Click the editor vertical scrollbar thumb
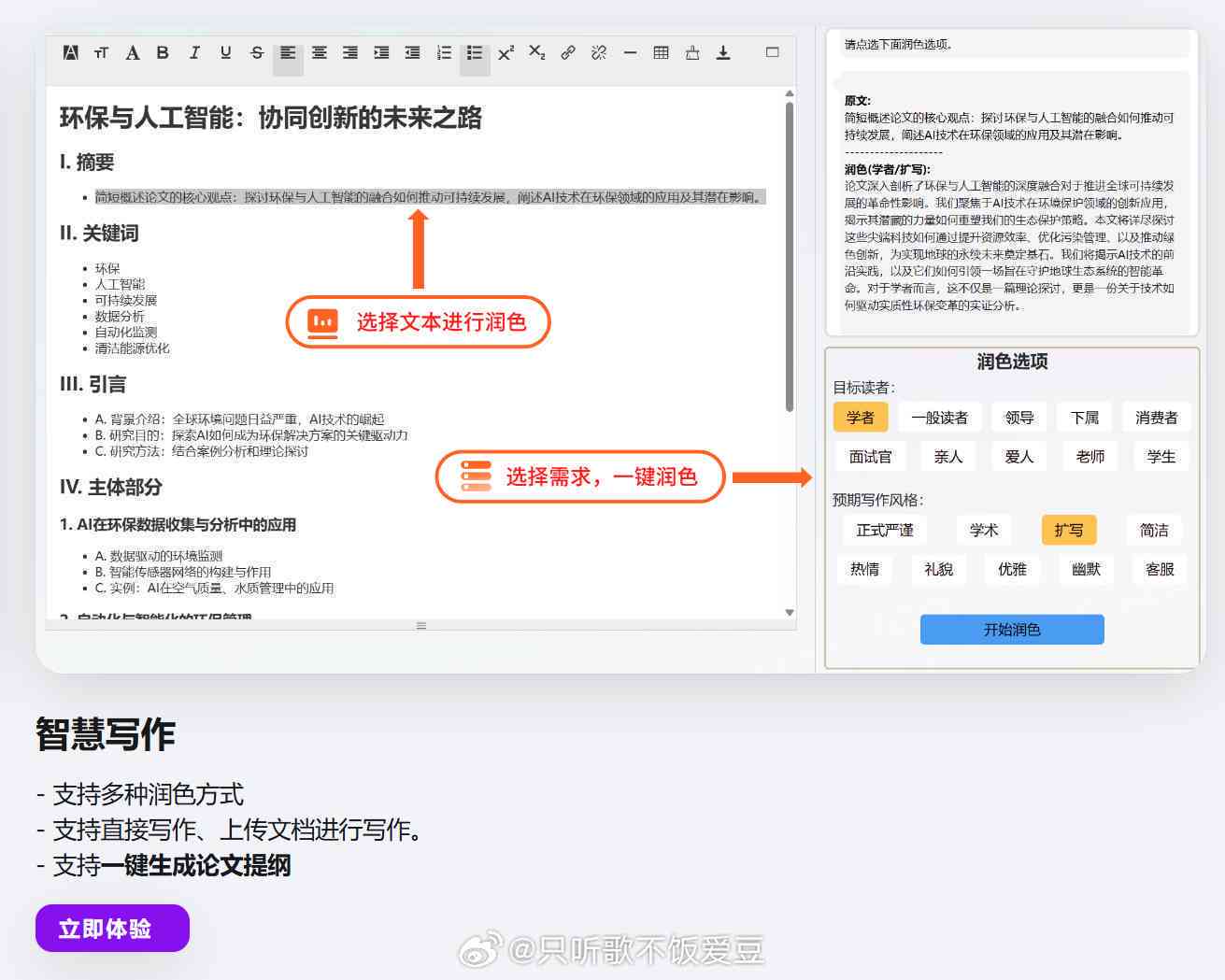Screen dimensions: 1225x980 [x=790, y=257]
